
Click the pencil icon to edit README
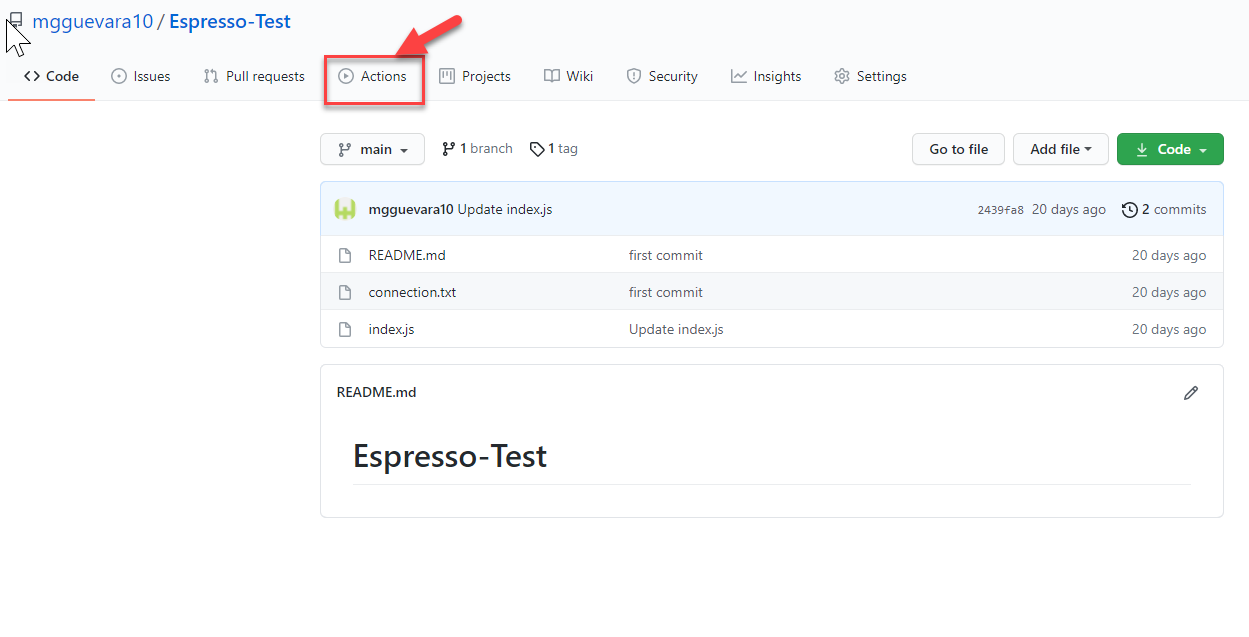[1191, 393]
